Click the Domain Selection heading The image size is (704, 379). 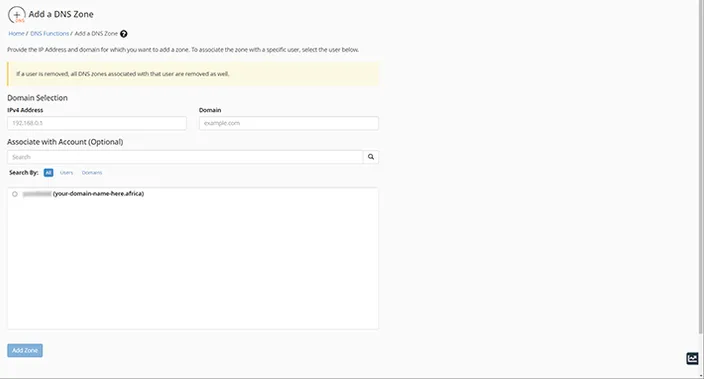coord(37,98)
